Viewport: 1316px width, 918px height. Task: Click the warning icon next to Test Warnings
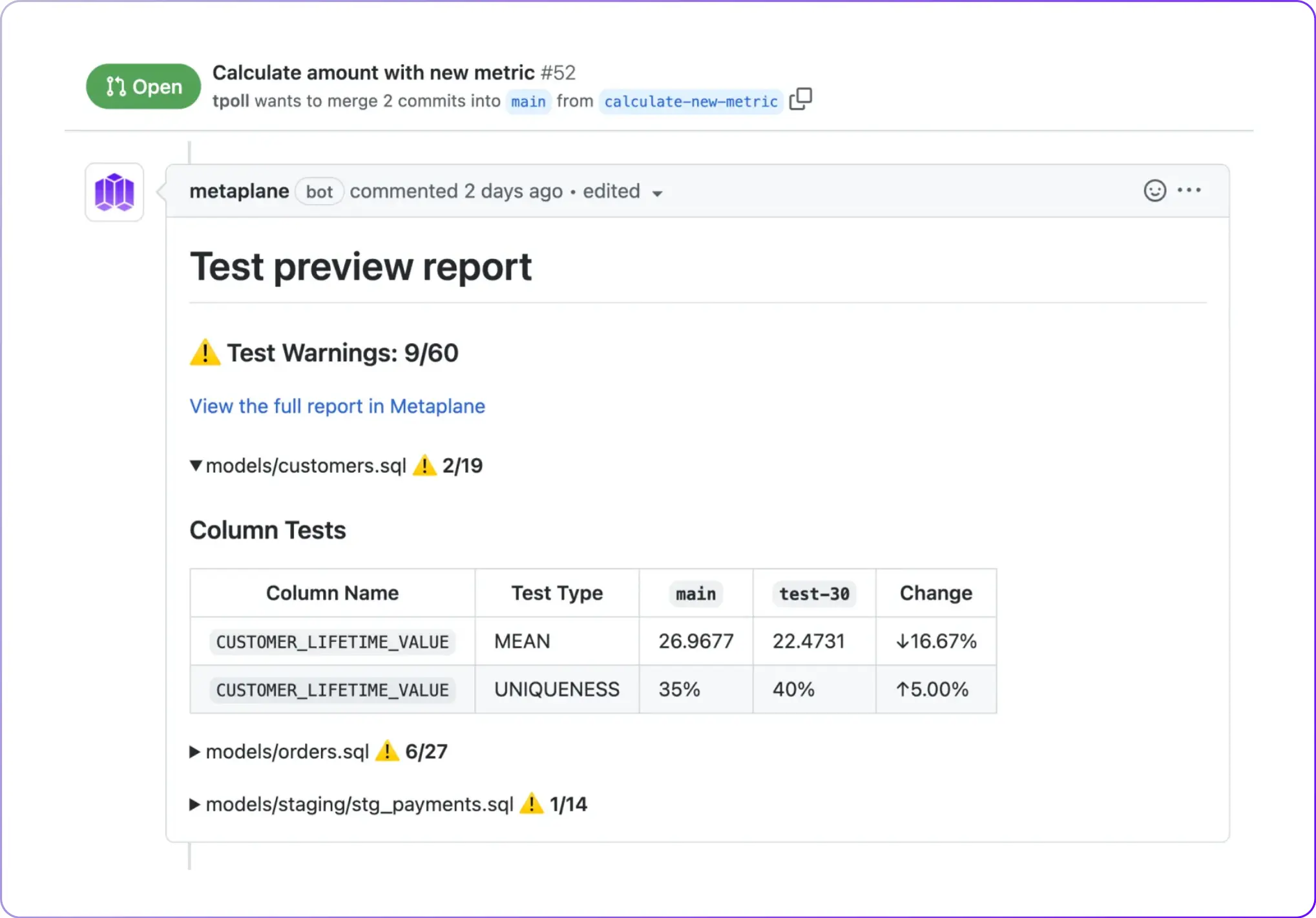click(x=204, y=352)
